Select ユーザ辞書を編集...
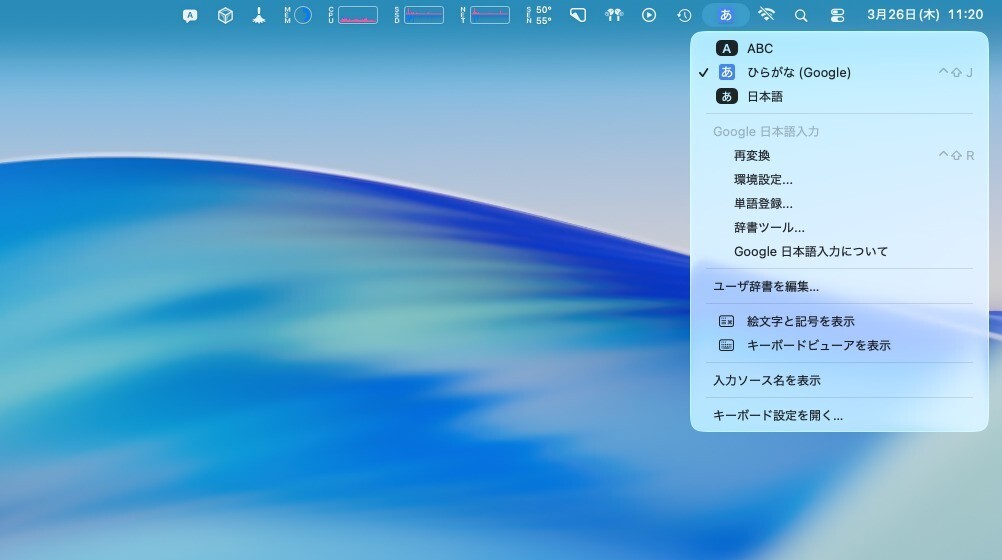This screenshot has width=1002, height=560. (766, 286)
